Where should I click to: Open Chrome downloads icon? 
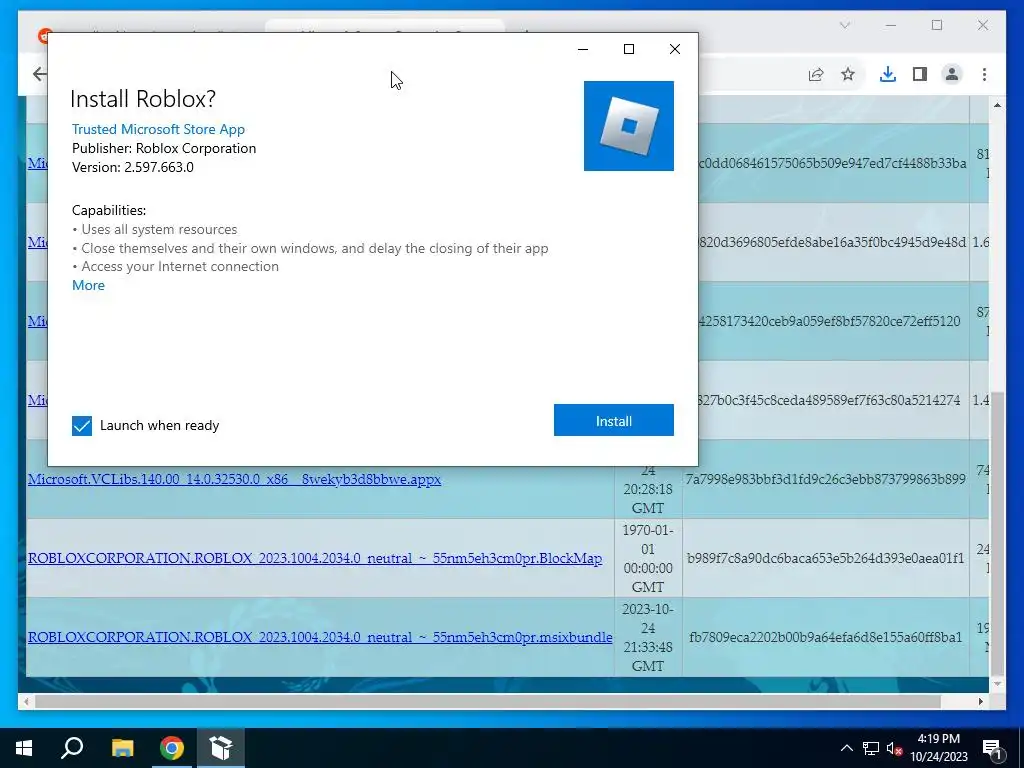tap(888, 74)
